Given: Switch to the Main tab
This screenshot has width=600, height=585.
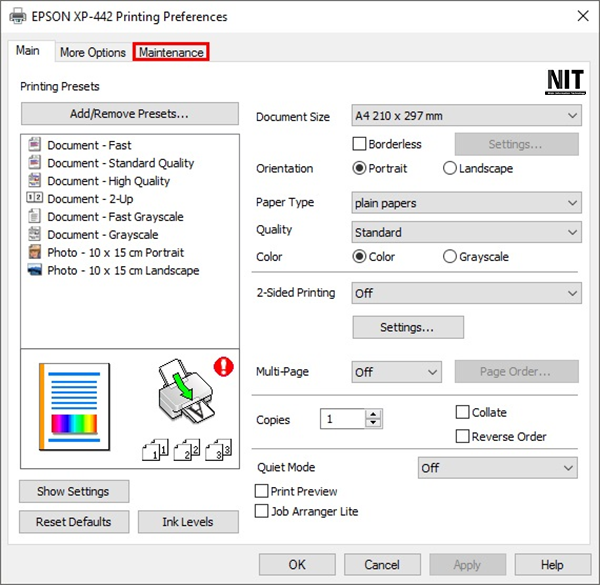Looking at the screenshot, I should click(x=28, y=51).
